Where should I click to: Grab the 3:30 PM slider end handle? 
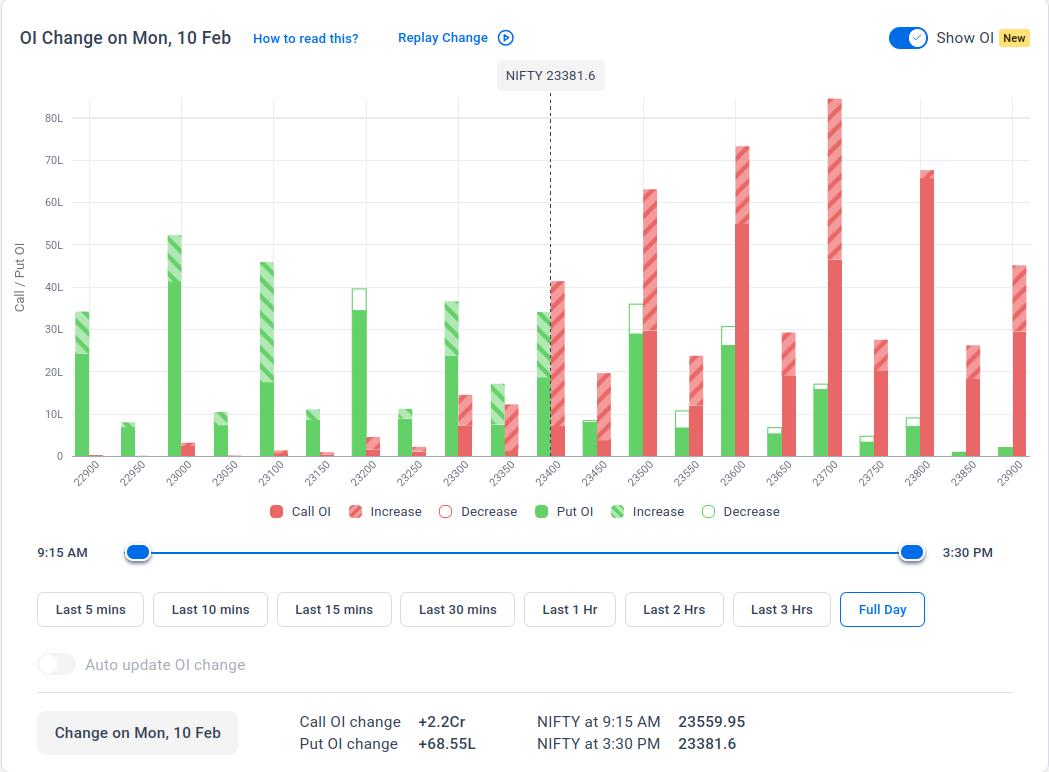(911, 553)
